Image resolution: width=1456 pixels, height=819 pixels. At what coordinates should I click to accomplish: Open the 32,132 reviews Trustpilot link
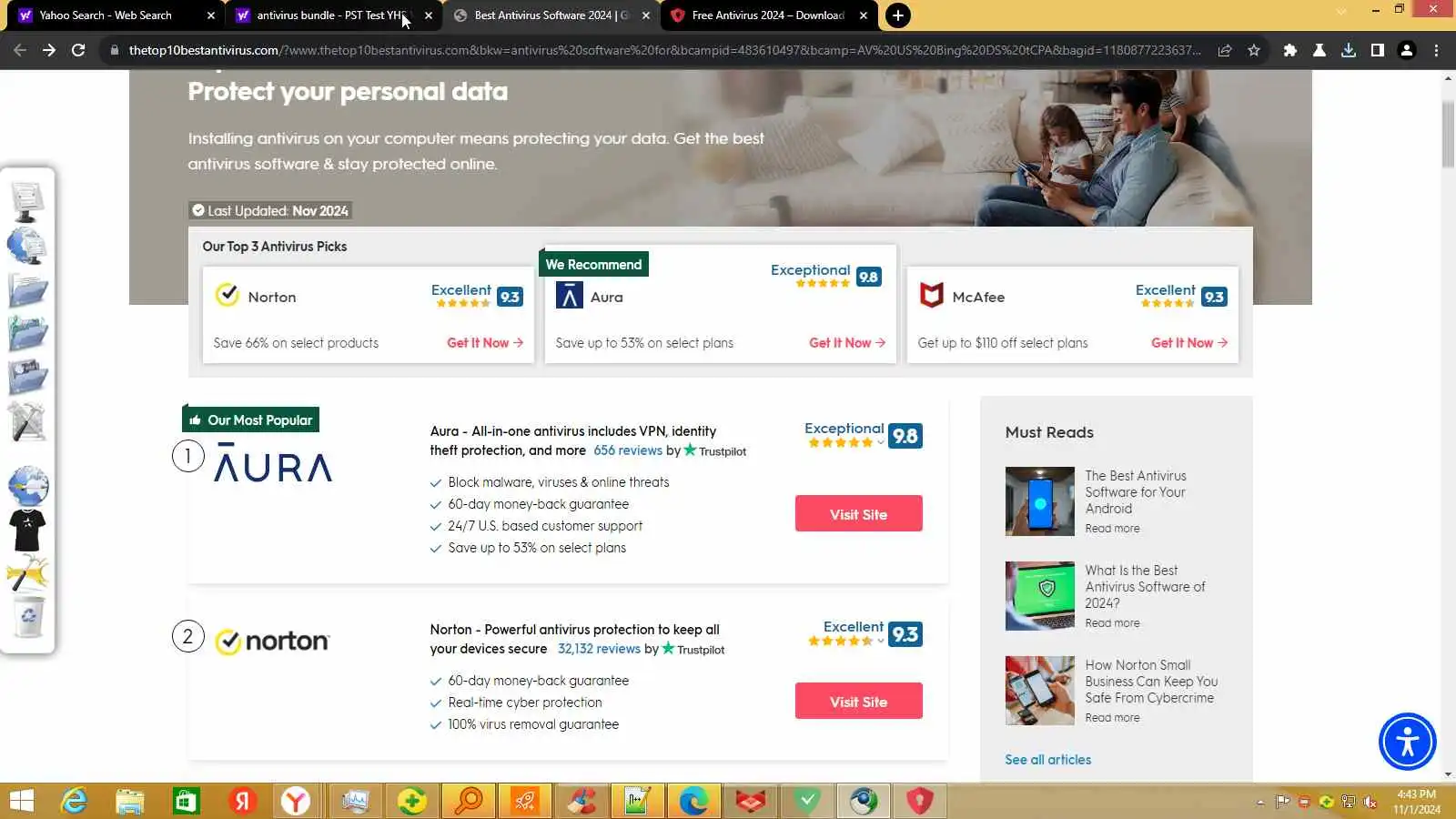click(x=599, y=649)
